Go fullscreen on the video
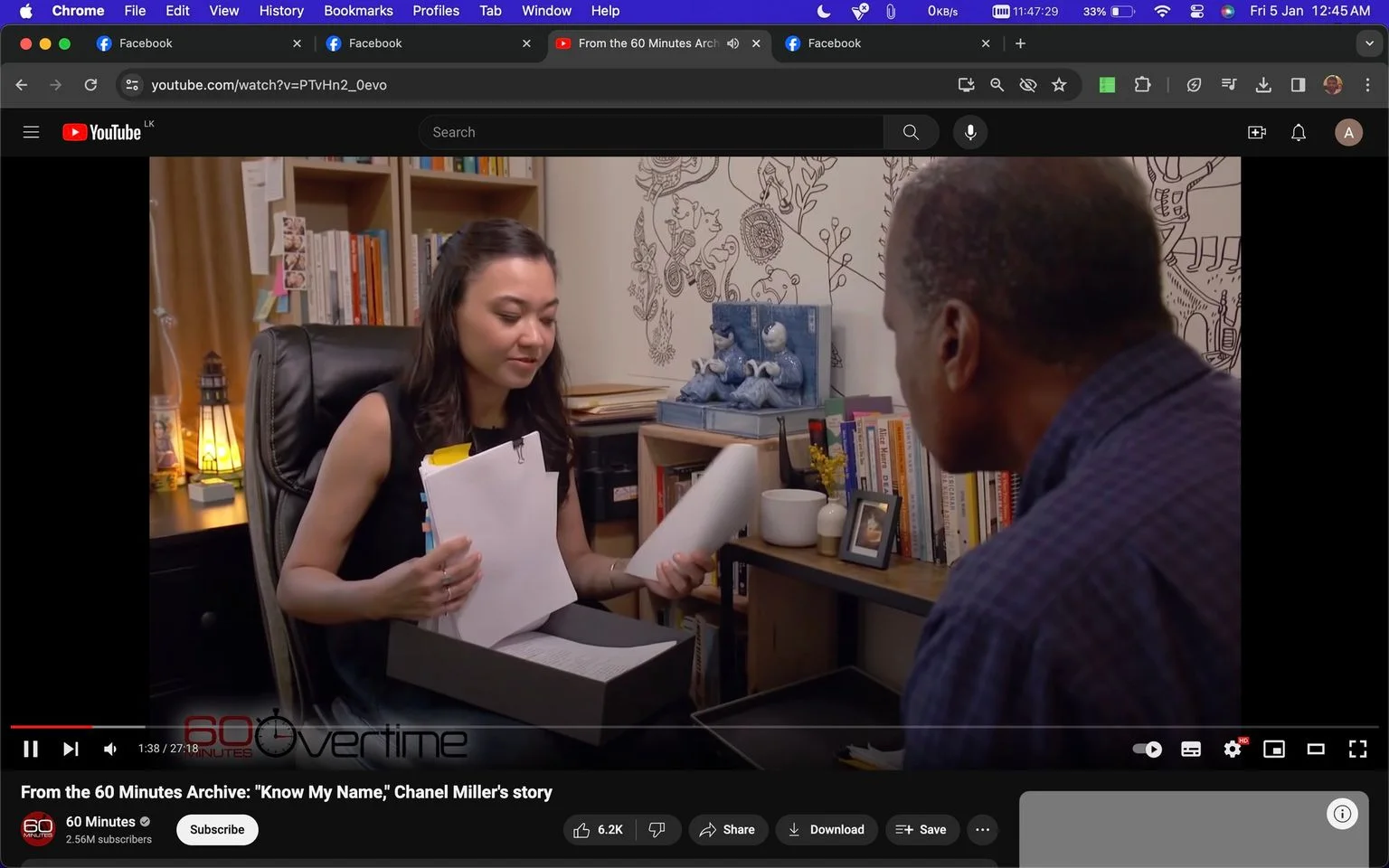This screenshot has height=868, width=1389. (1357, 749)
